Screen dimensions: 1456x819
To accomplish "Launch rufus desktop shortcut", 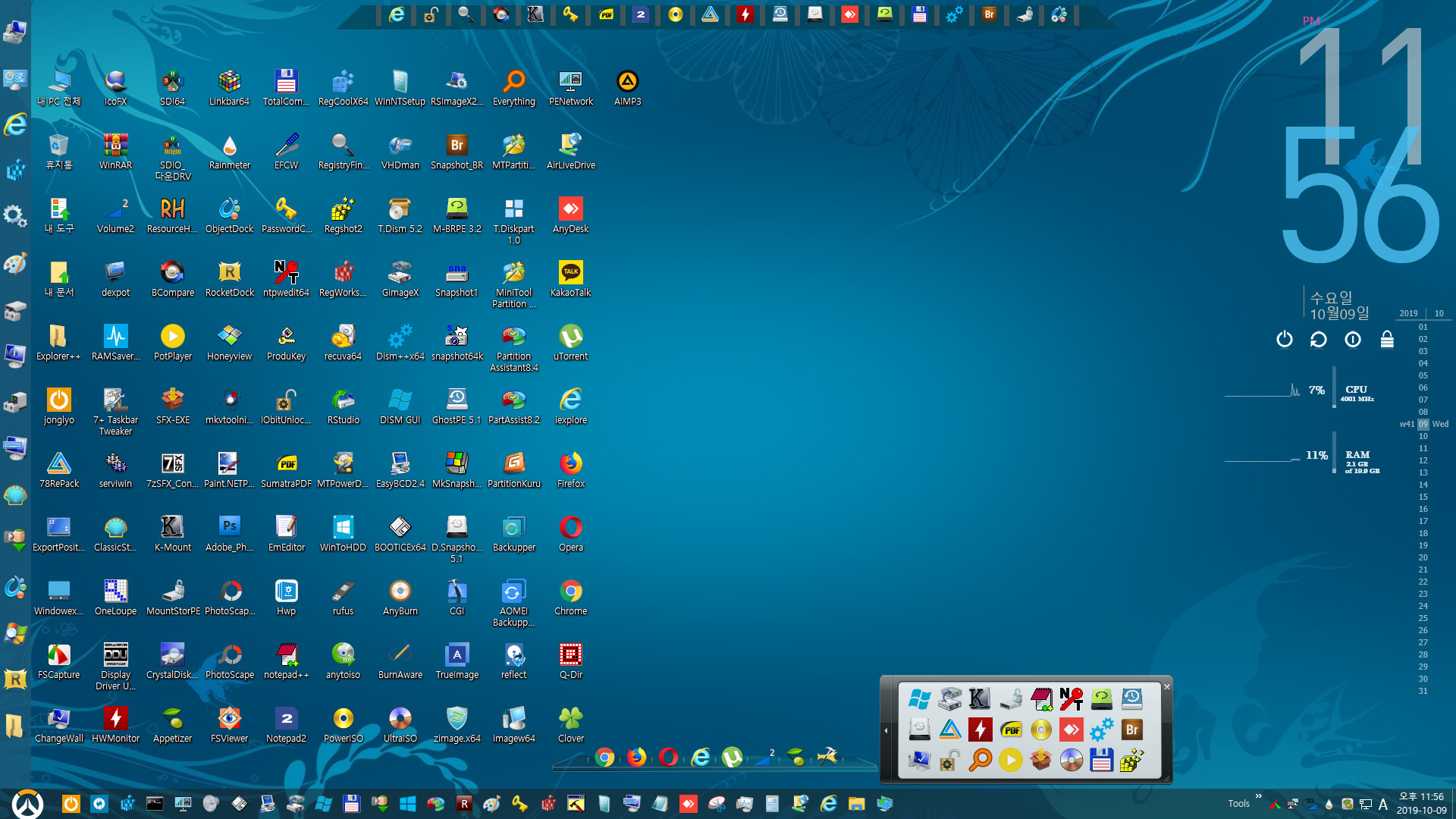I will point(343,597).
